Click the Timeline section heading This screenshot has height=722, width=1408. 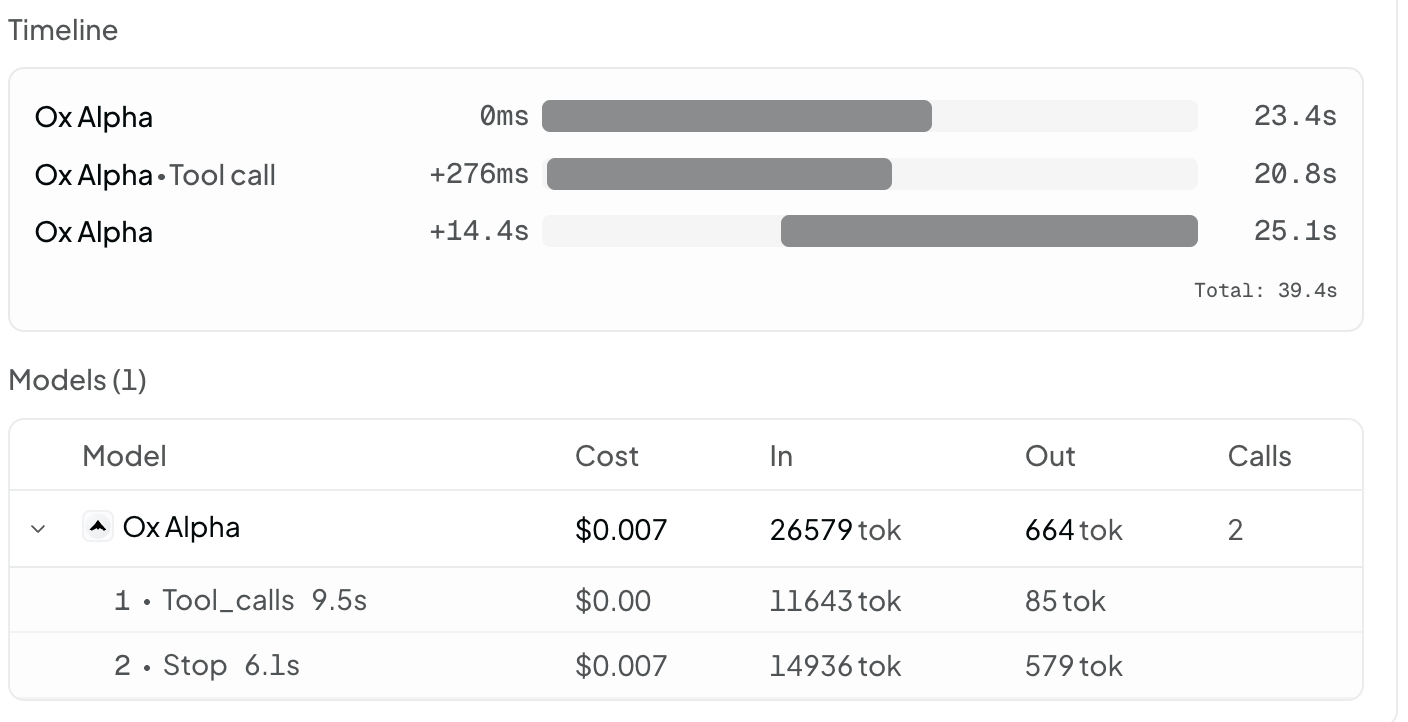pos(63,30)
